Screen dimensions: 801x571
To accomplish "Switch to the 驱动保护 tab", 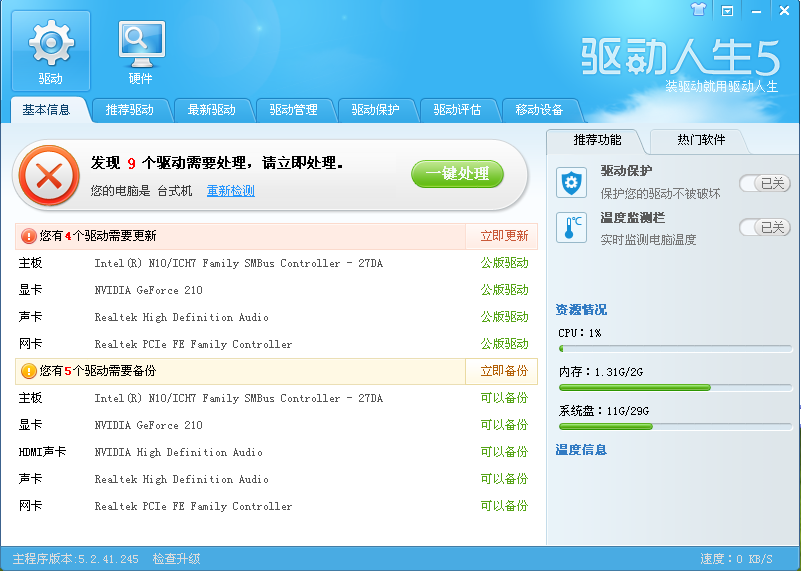I will click(x=375, y=110).
